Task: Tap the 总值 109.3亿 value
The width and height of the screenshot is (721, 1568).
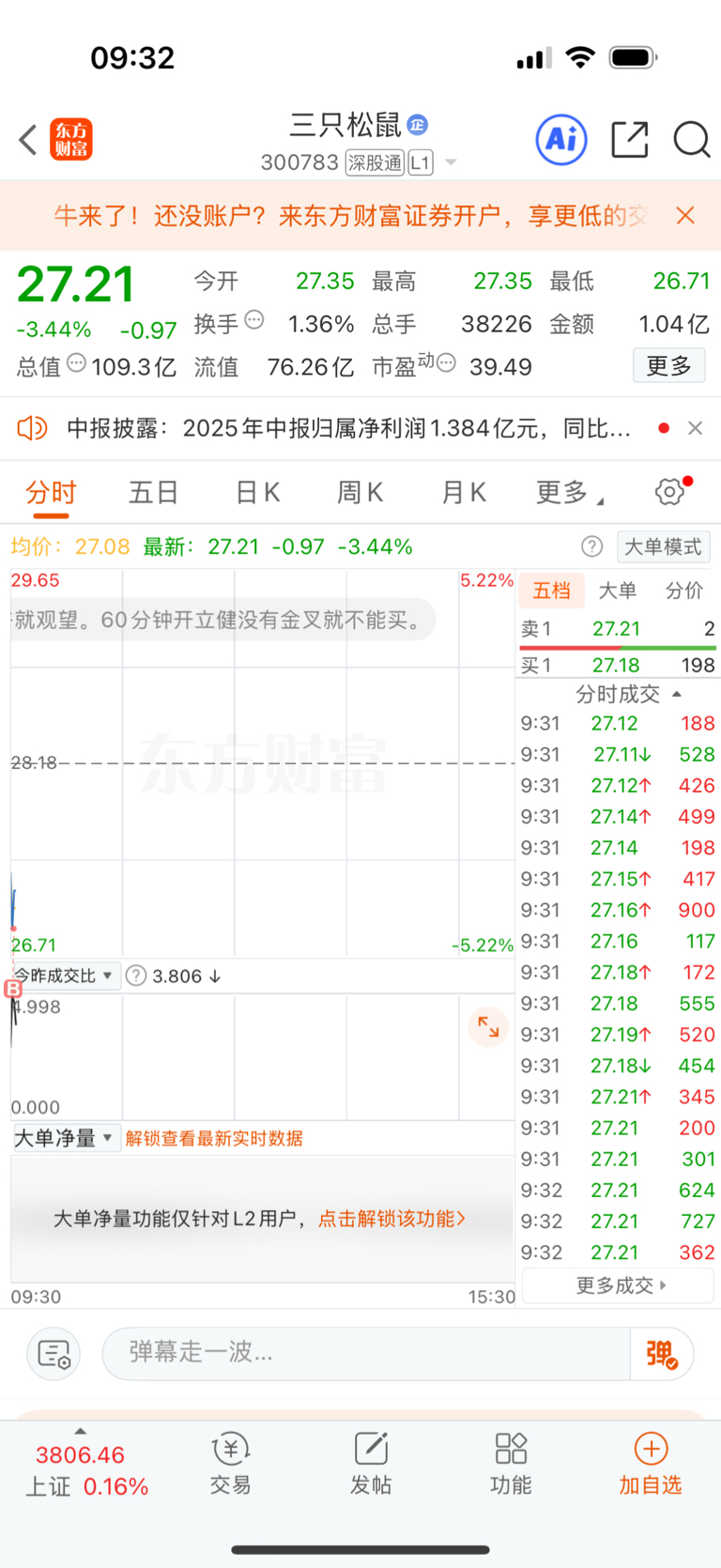Action: pos(133,367)
